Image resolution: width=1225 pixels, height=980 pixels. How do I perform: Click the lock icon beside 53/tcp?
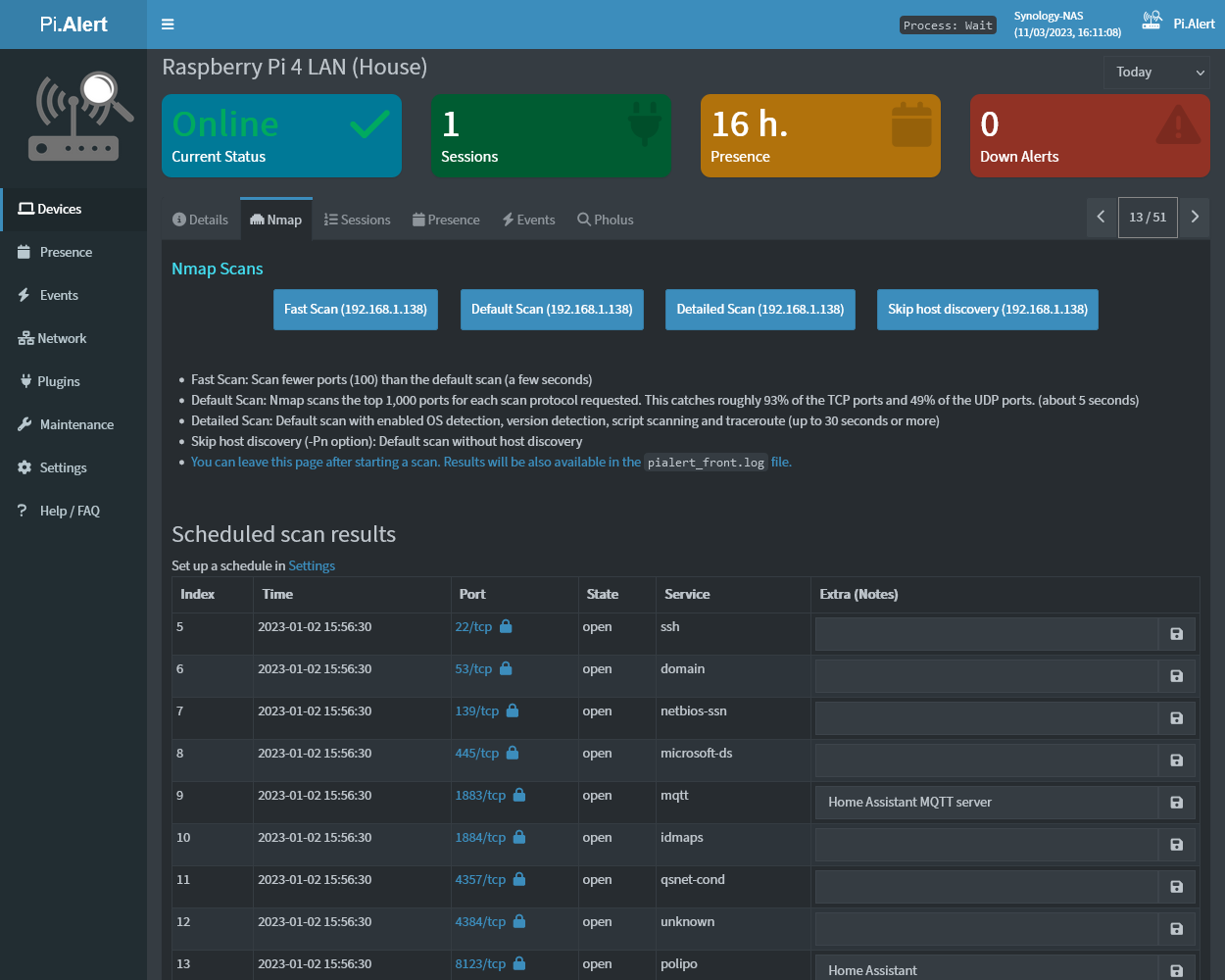click(506, 668)
